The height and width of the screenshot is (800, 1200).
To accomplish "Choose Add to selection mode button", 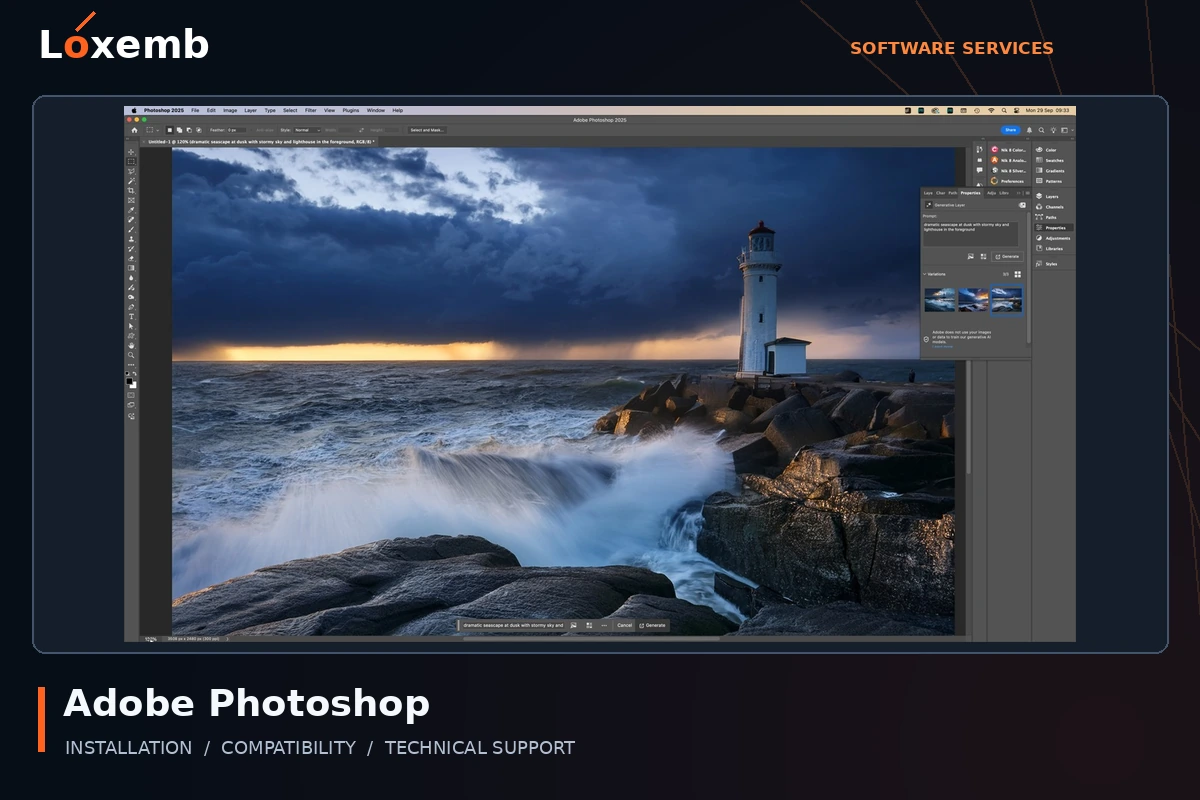I will [179, 130].
